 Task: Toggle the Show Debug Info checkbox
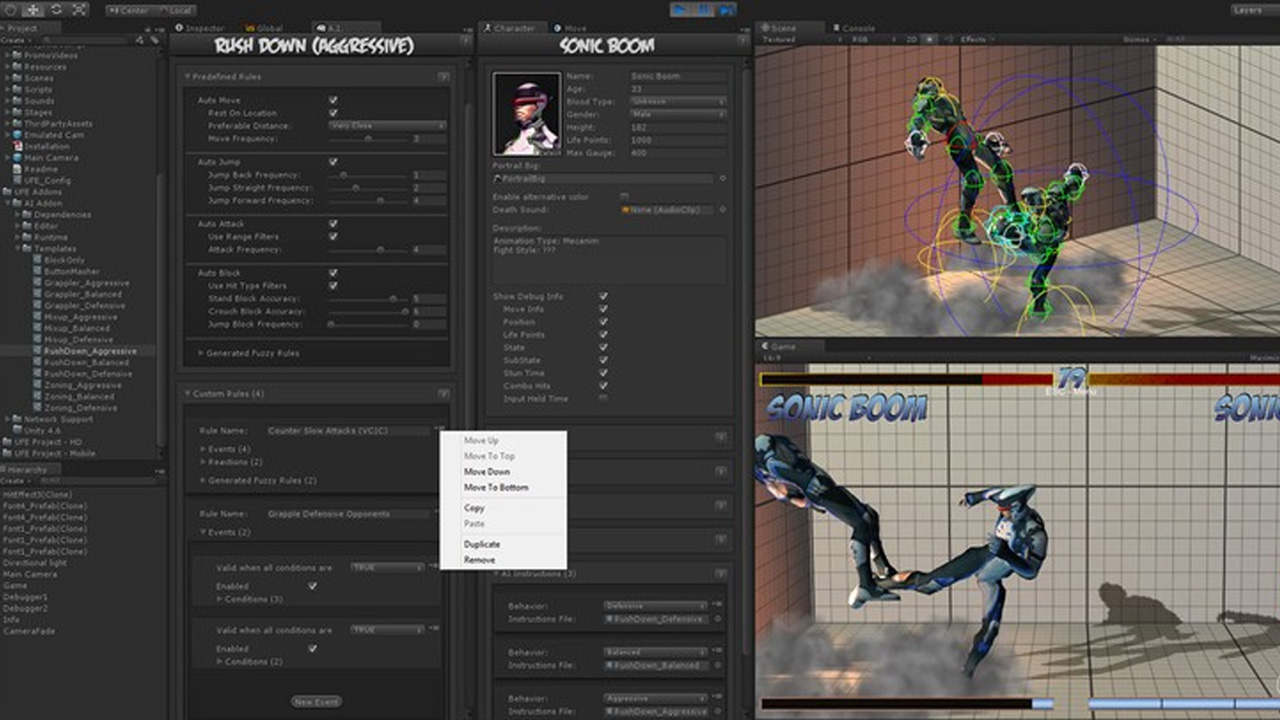(603, 296)
